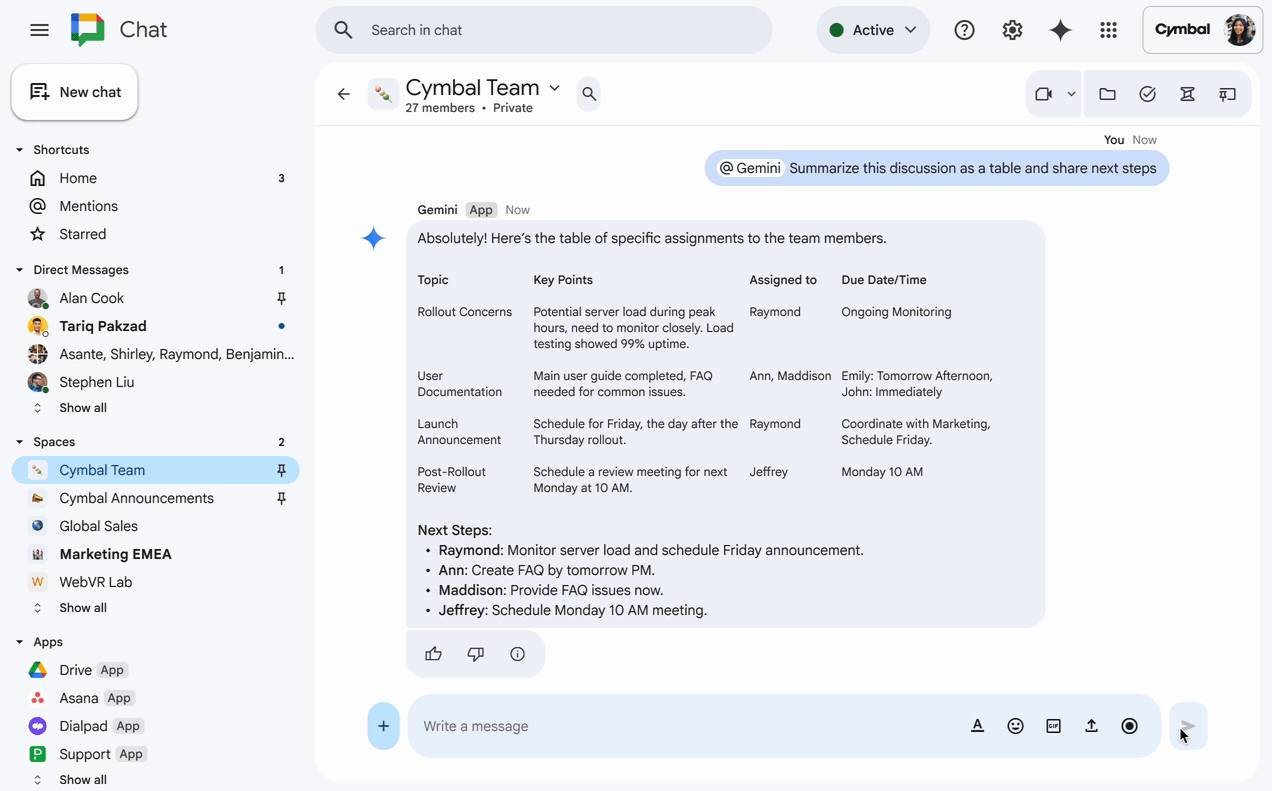Select the Cymbal Team space
Viewport: 1272px width, 791px height.
pyautogui.click(x=156, y=470)
